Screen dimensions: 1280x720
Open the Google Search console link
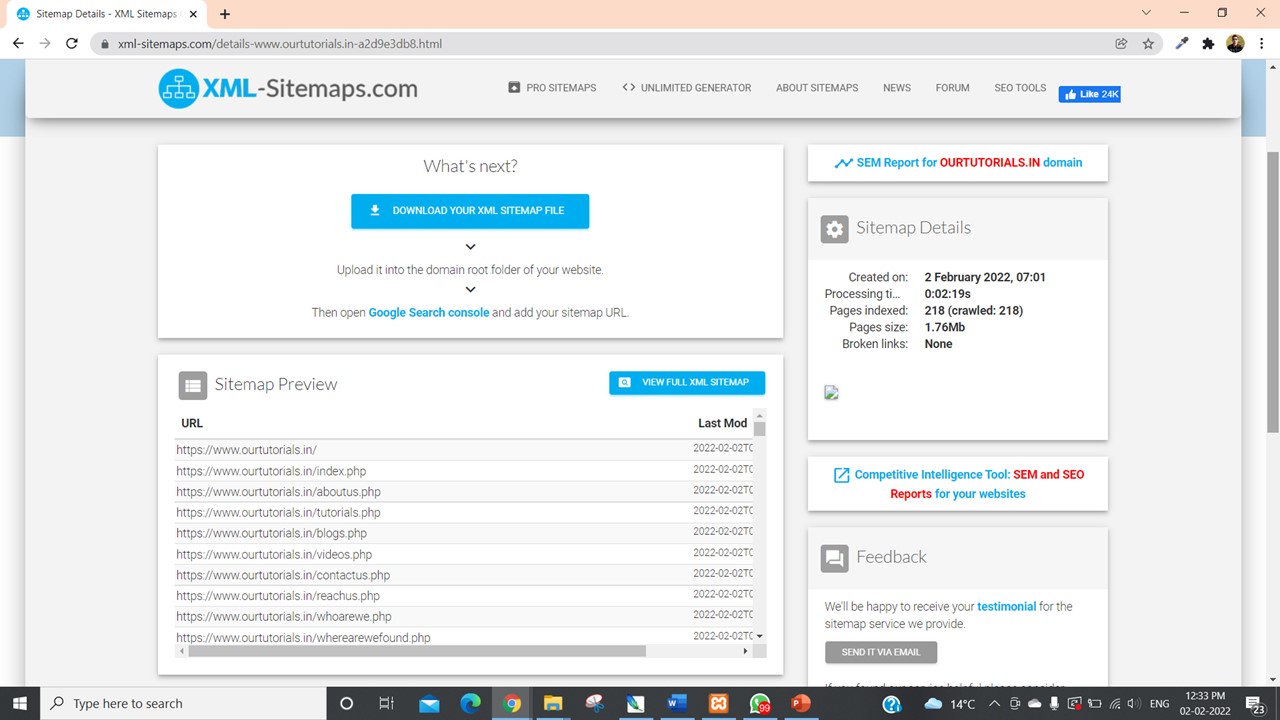pos(429,312)
